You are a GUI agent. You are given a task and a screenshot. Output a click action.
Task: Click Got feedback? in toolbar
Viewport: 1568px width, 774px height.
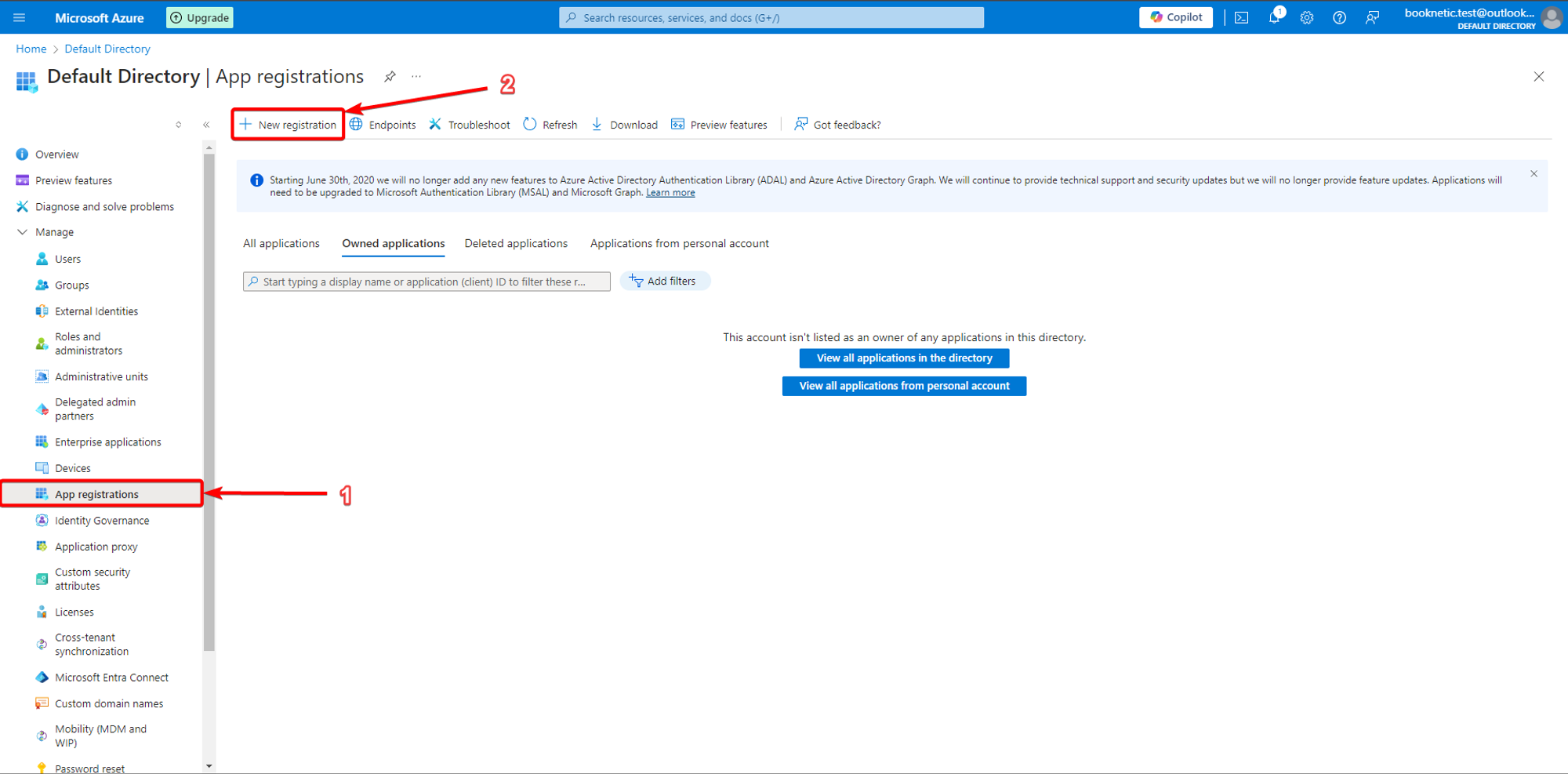pyautogui.click(x=837, y=125)
